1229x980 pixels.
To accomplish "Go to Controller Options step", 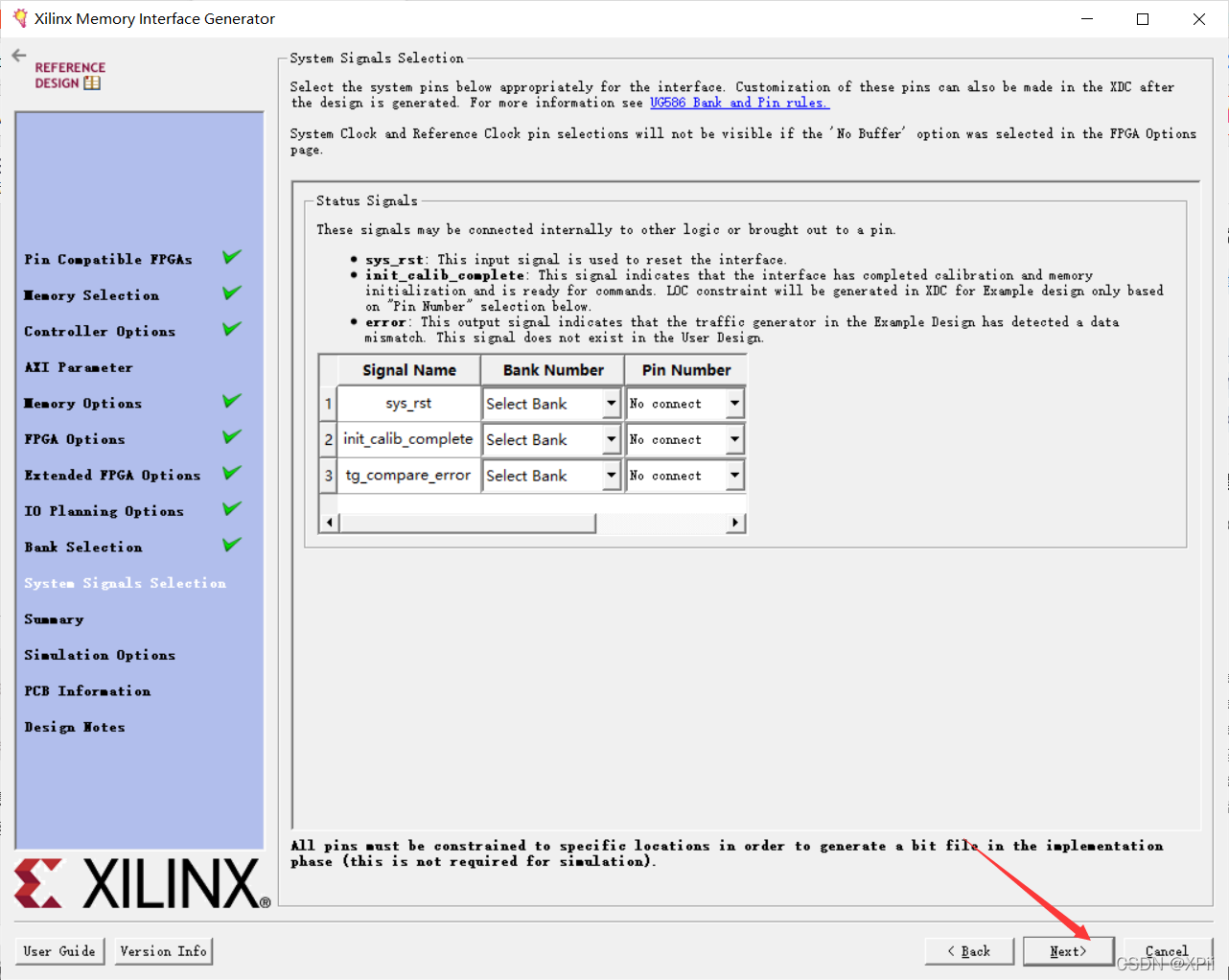I will pyautogui.click(x=100, y=331).
